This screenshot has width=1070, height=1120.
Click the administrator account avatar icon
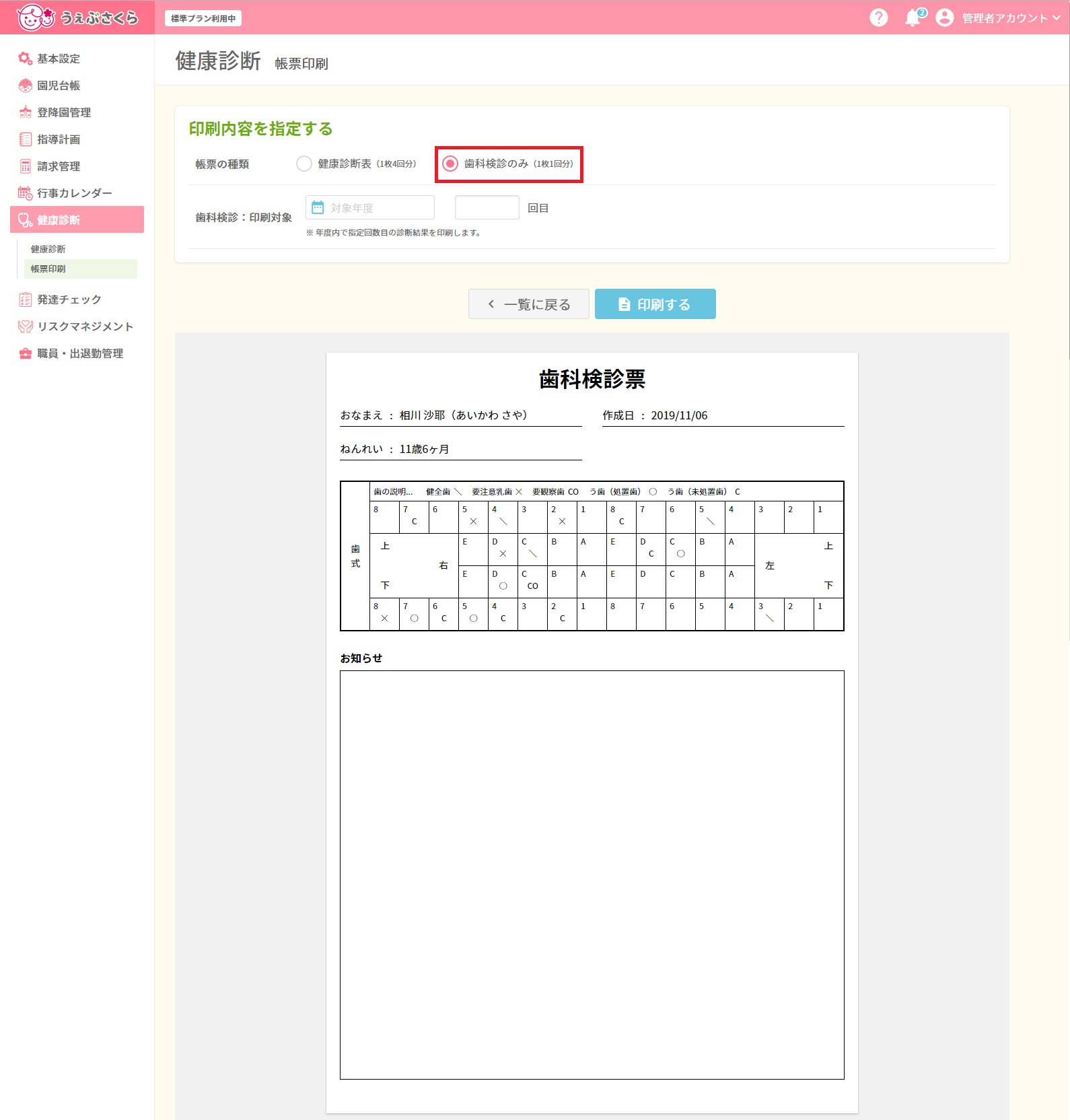point(945,17)
